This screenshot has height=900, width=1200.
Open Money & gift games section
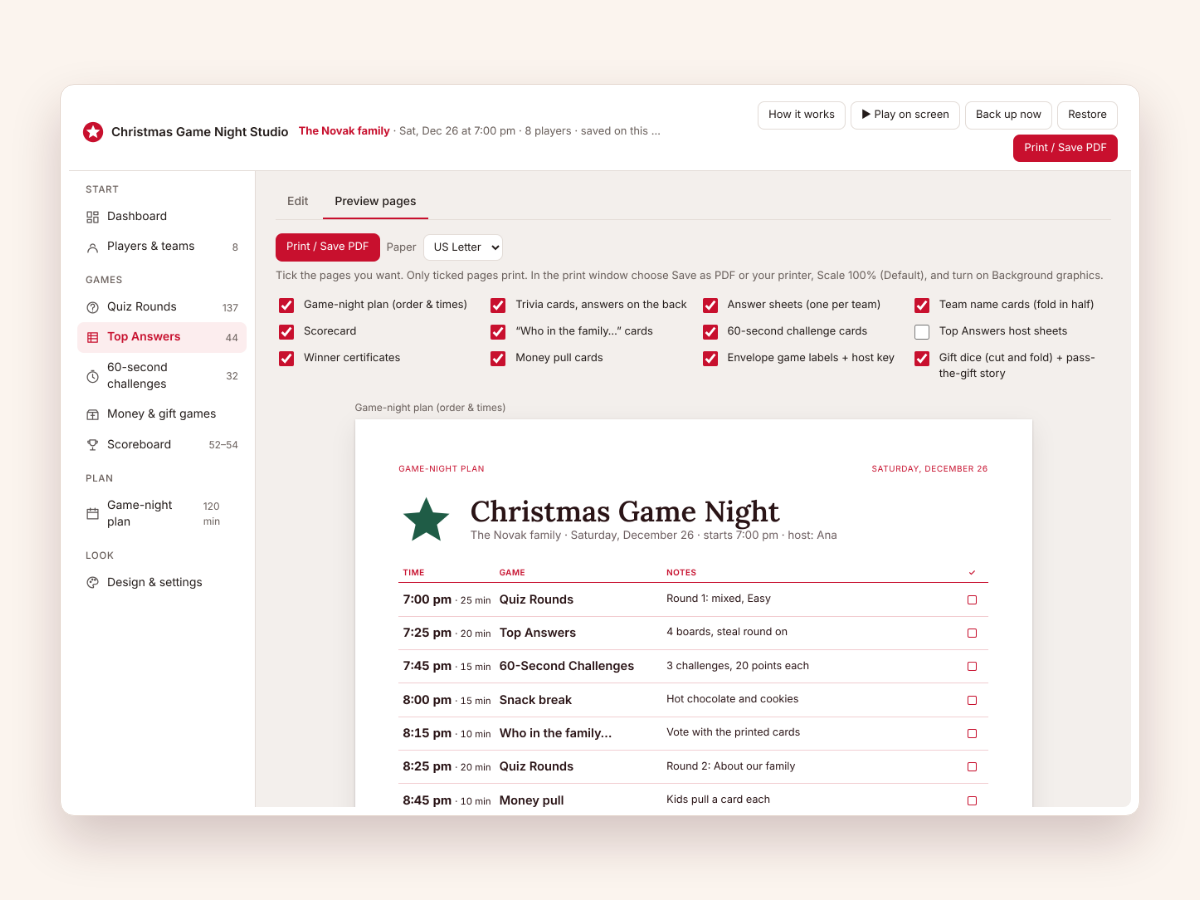(162, 414)
